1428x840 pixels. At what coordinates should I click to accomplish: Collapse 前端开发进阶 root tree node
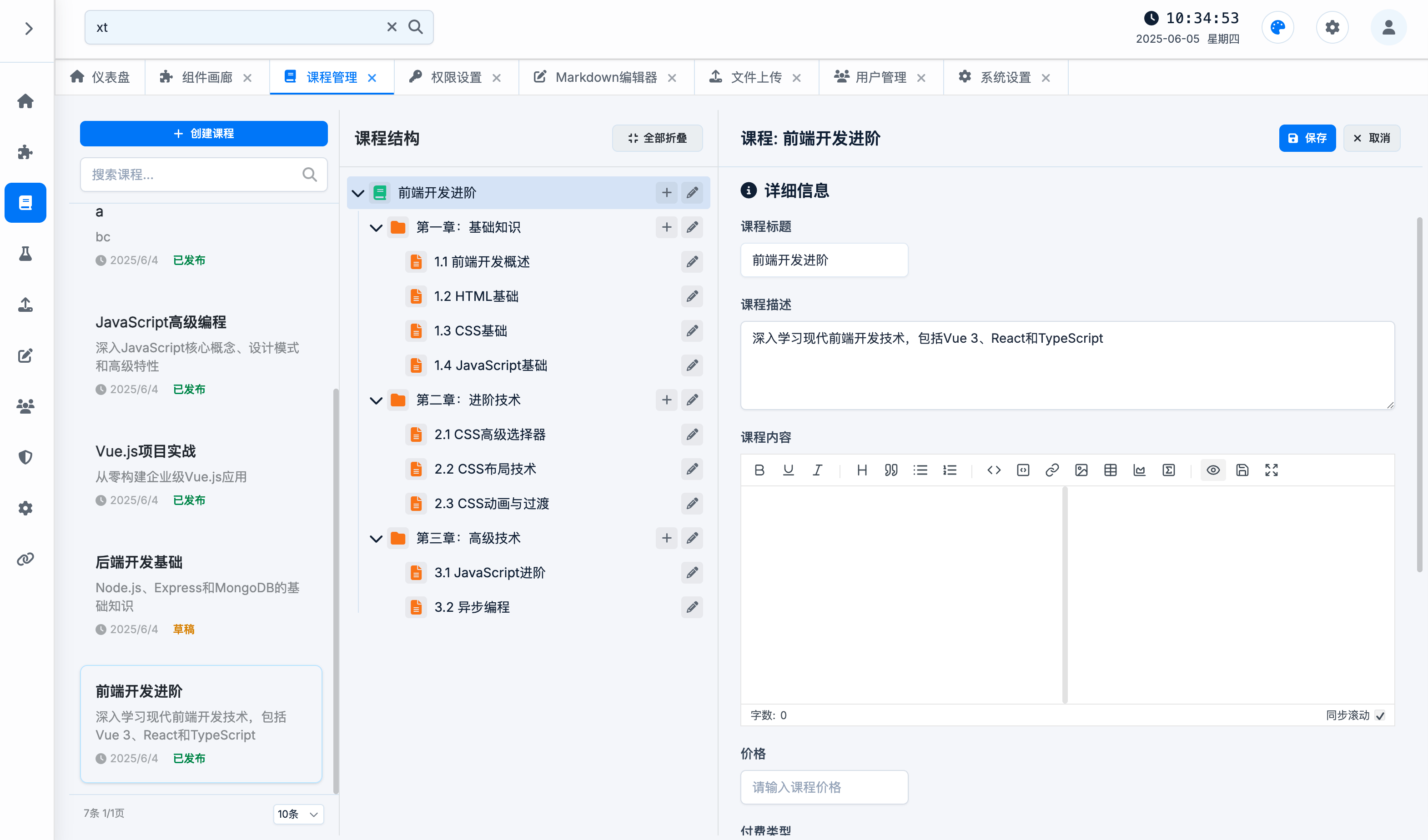(357, 193)
